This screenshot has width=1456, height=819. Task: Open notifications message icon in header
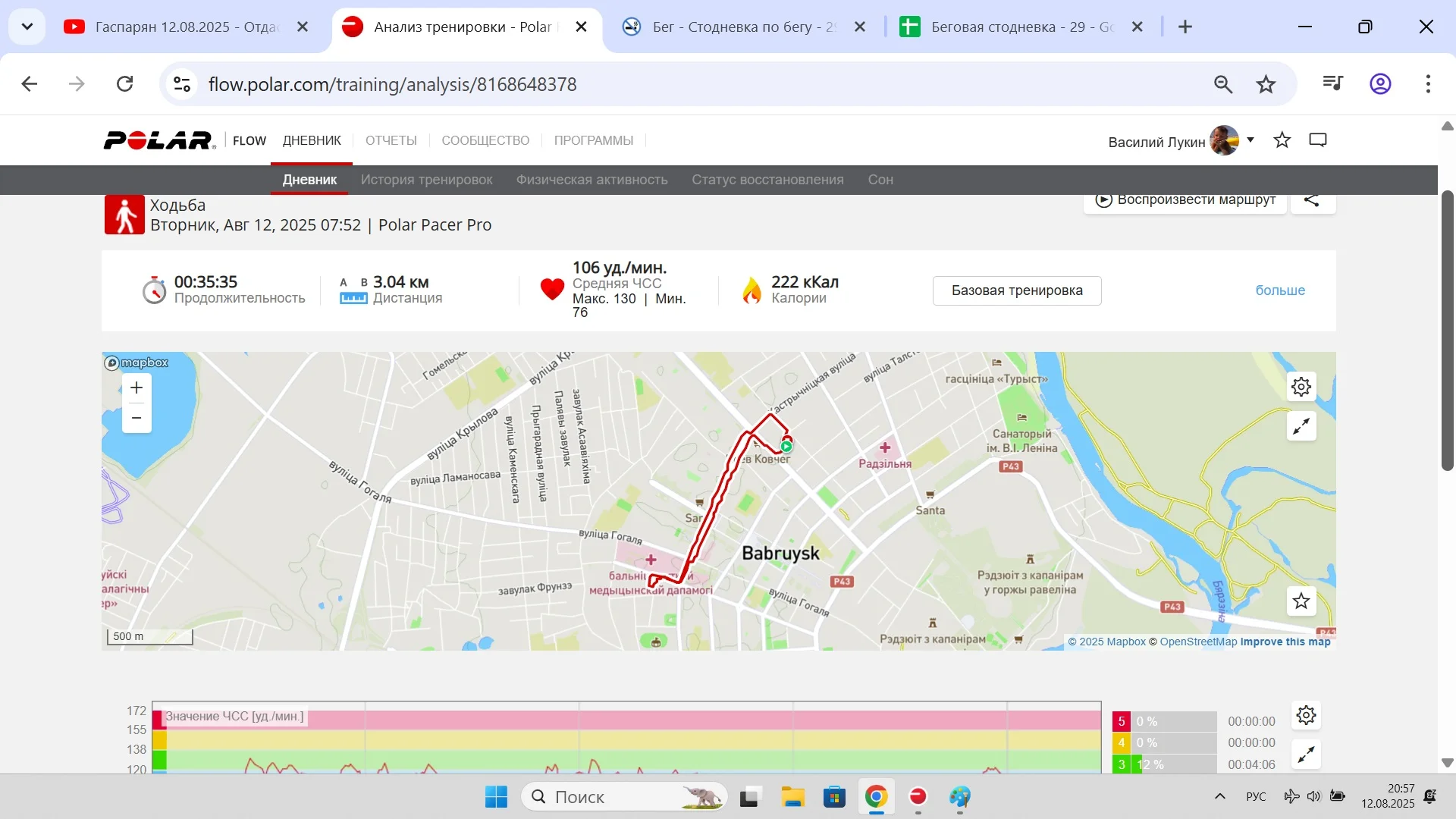coord(1318,140)
